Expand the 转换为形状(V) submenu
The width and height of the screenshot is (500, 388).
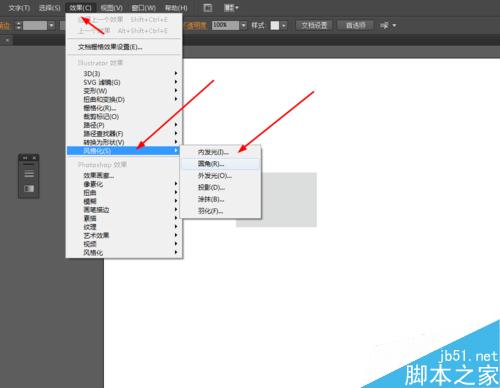click(x=124, y=142)
